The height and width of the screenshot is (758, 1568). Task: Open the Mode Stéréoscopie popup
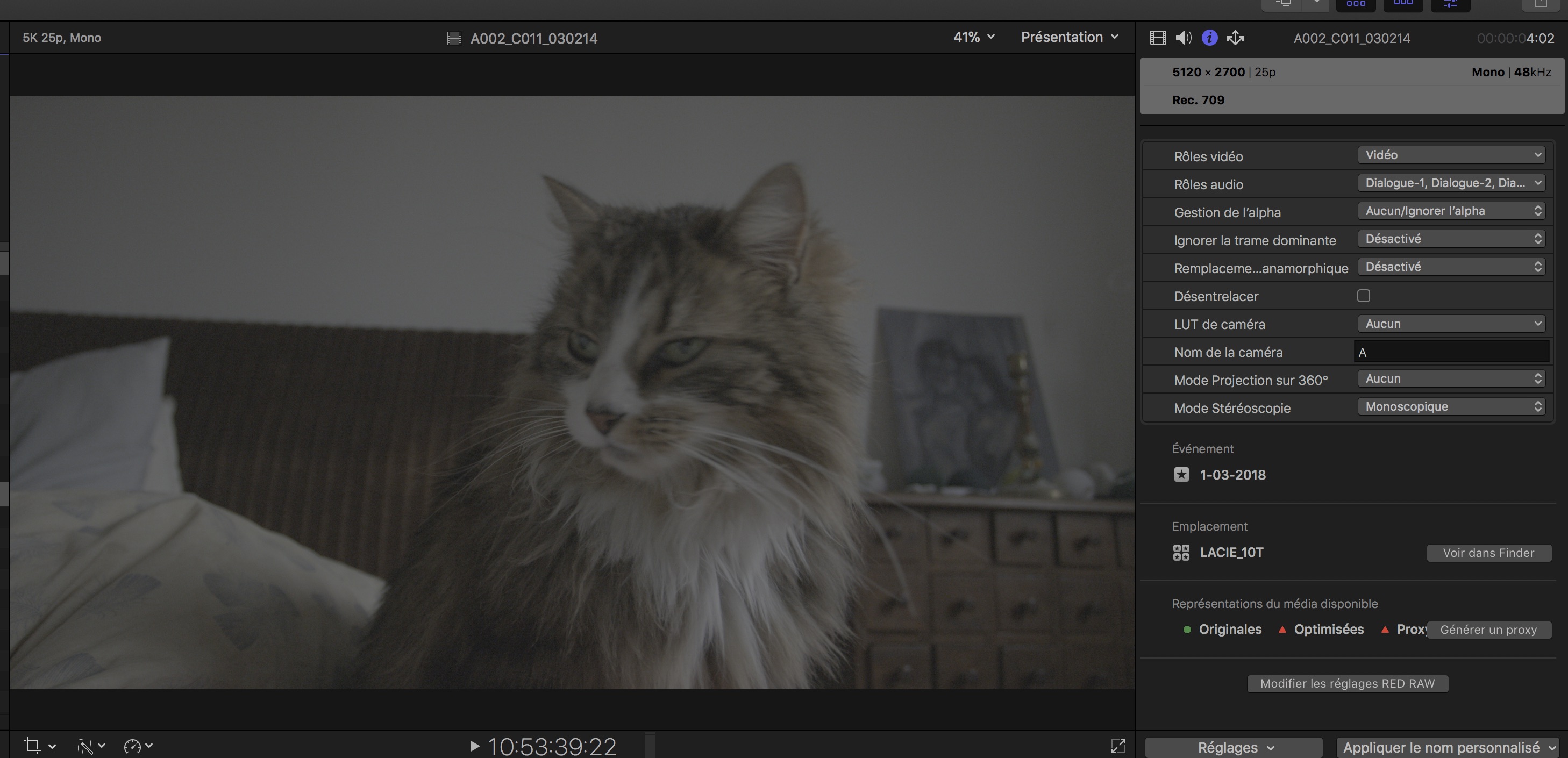1451,406
